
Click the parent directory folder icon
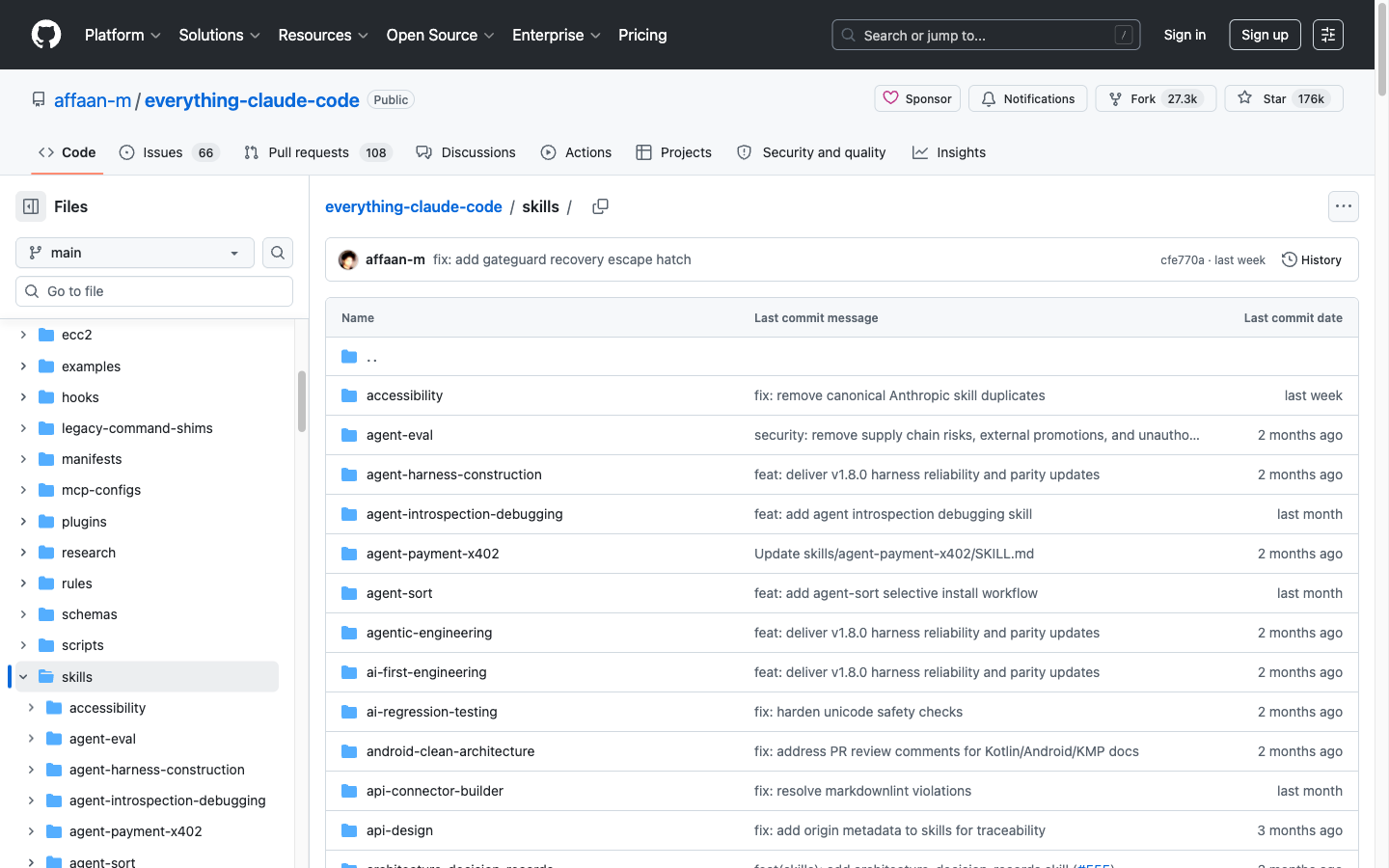[x=349, y=357]
